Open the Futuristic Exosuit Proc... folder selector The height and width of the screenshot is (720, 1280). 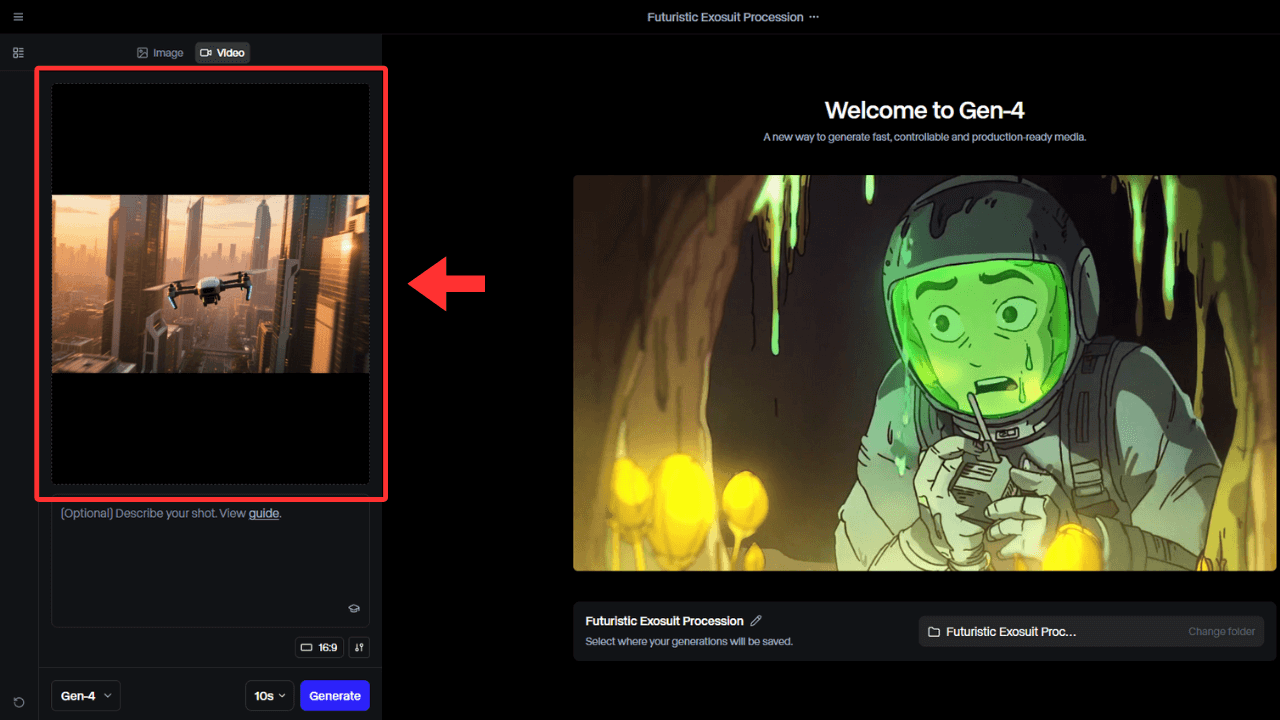pos(1091,632)
